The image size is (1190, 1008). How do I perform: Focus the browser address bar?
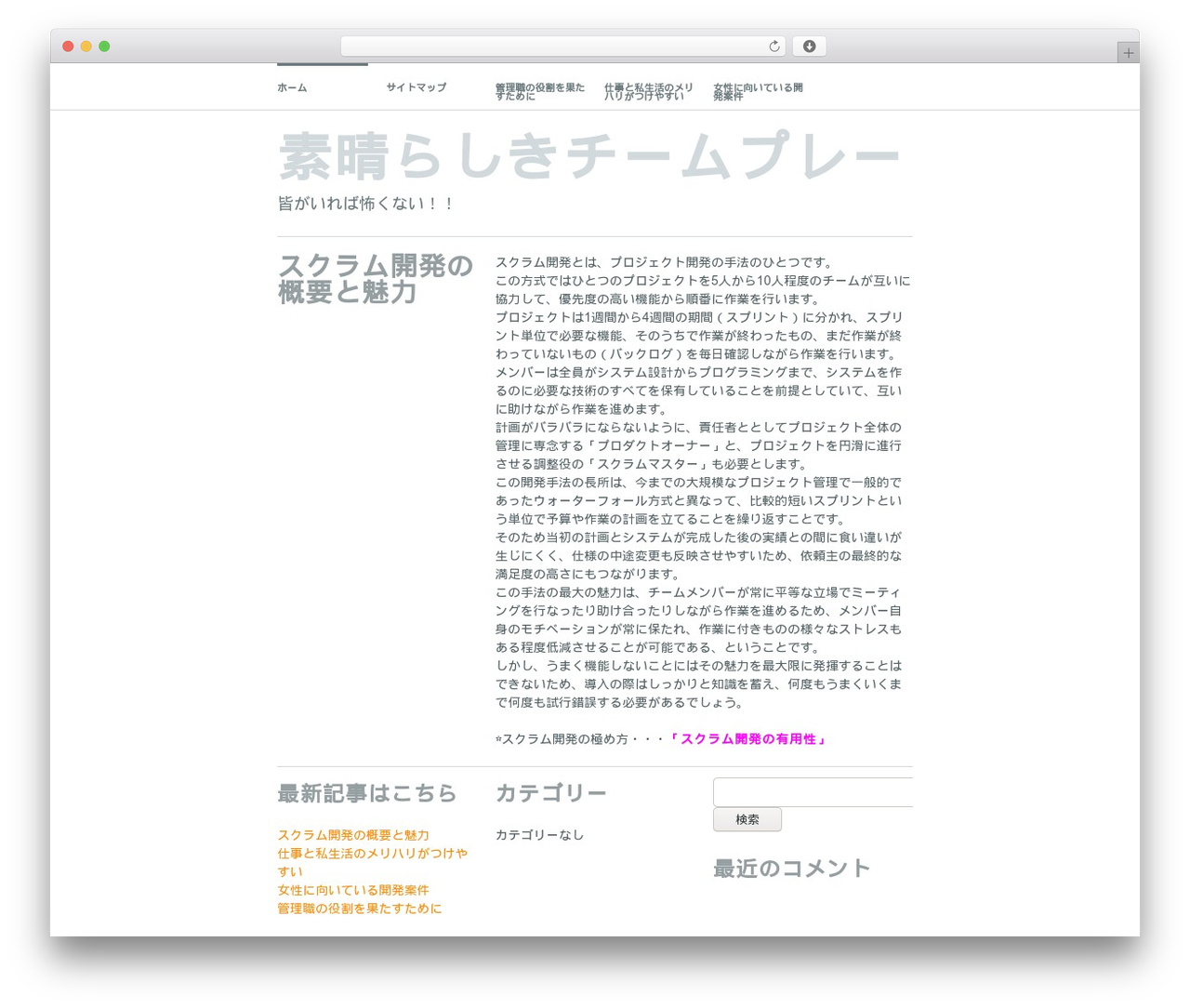[563, 46]
